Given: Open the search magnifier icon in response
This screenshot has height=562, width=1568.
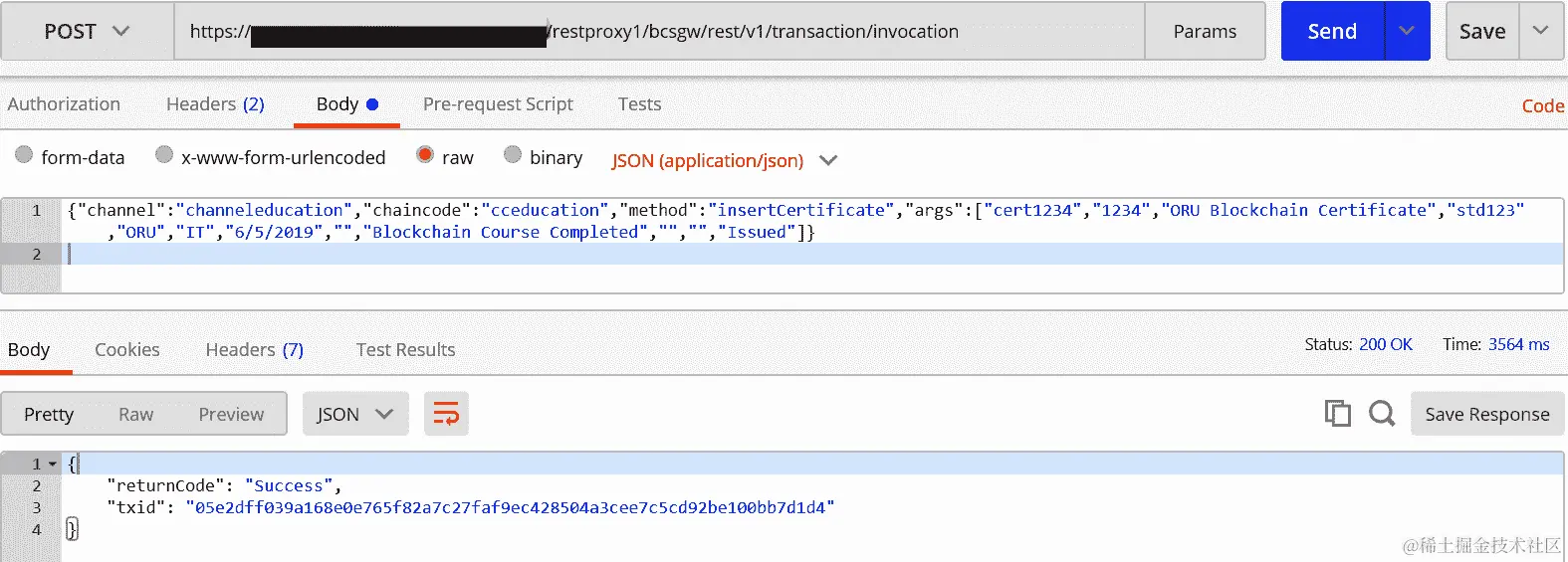Looking at the screenshot, I should (x=1382, y=413).
